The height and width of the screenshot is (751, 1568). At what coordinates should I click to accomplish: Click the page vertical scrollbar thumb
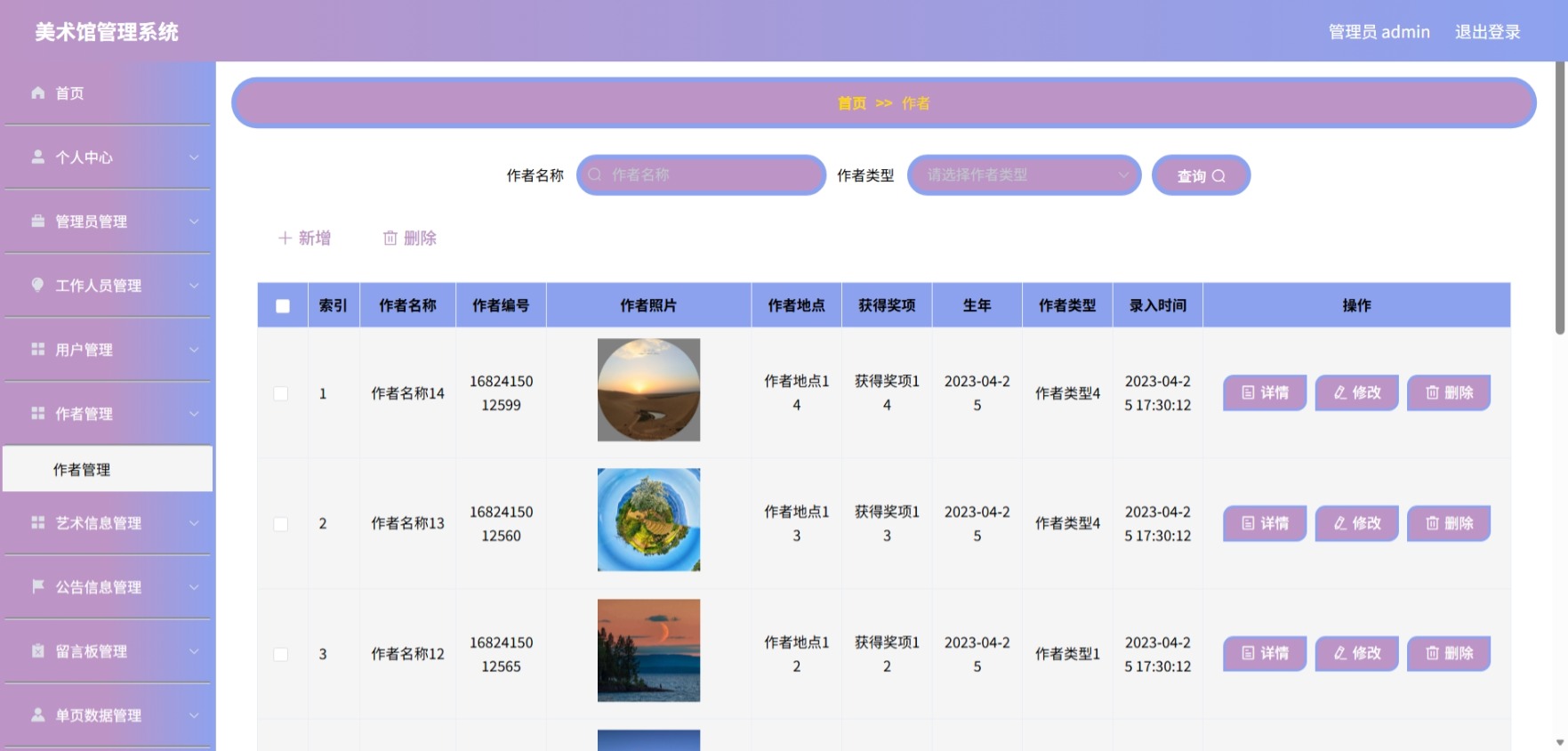coord(1559,198)
